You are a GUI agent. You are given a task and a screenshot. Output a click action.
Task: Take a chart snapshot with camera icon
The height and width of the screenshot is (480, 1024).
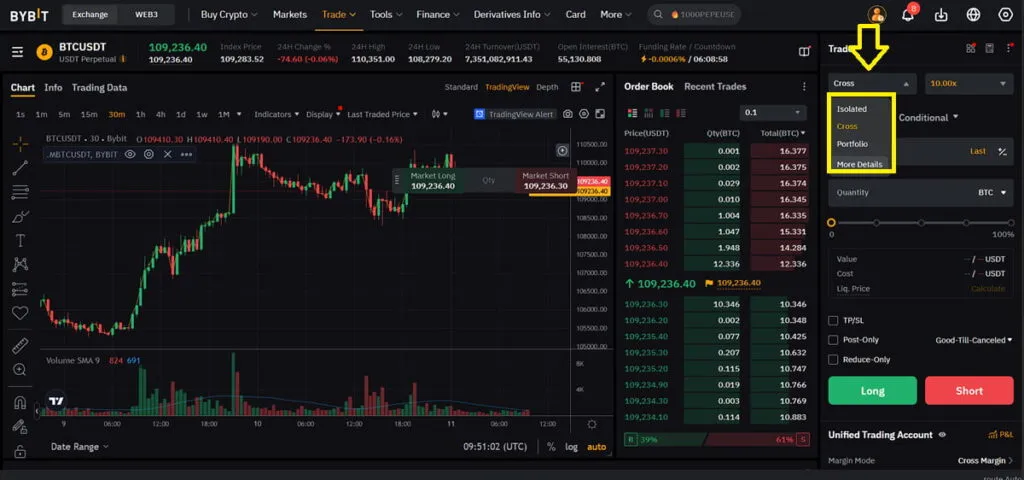pyautogui.click(x=568, y=114)
